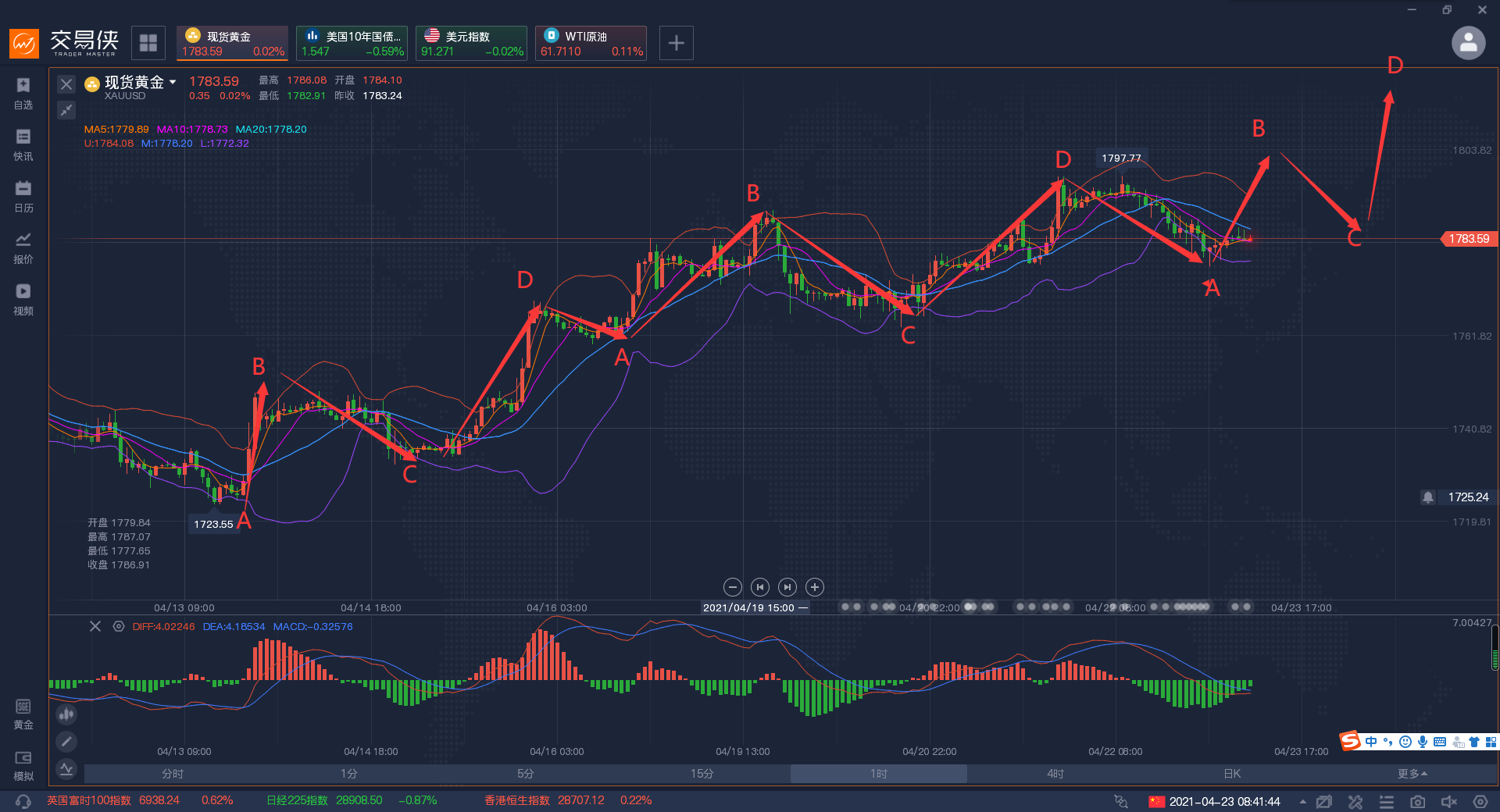The image size is (1500, 812).
Task: Open the 黄金 gold sidebar item
Action: 23,714
